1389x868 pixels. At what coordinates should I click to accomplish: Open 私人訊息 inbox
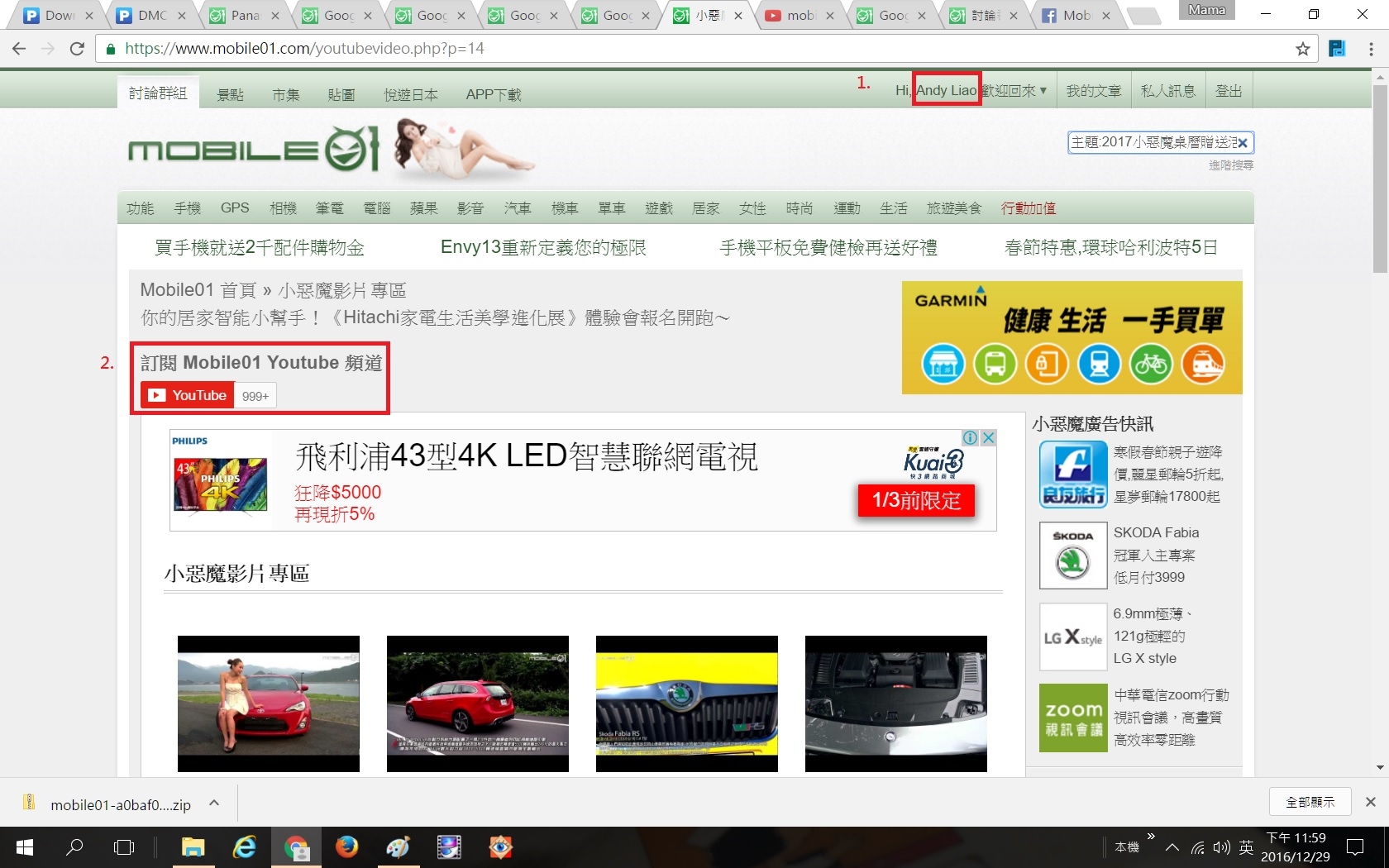tap(1168, 91)
